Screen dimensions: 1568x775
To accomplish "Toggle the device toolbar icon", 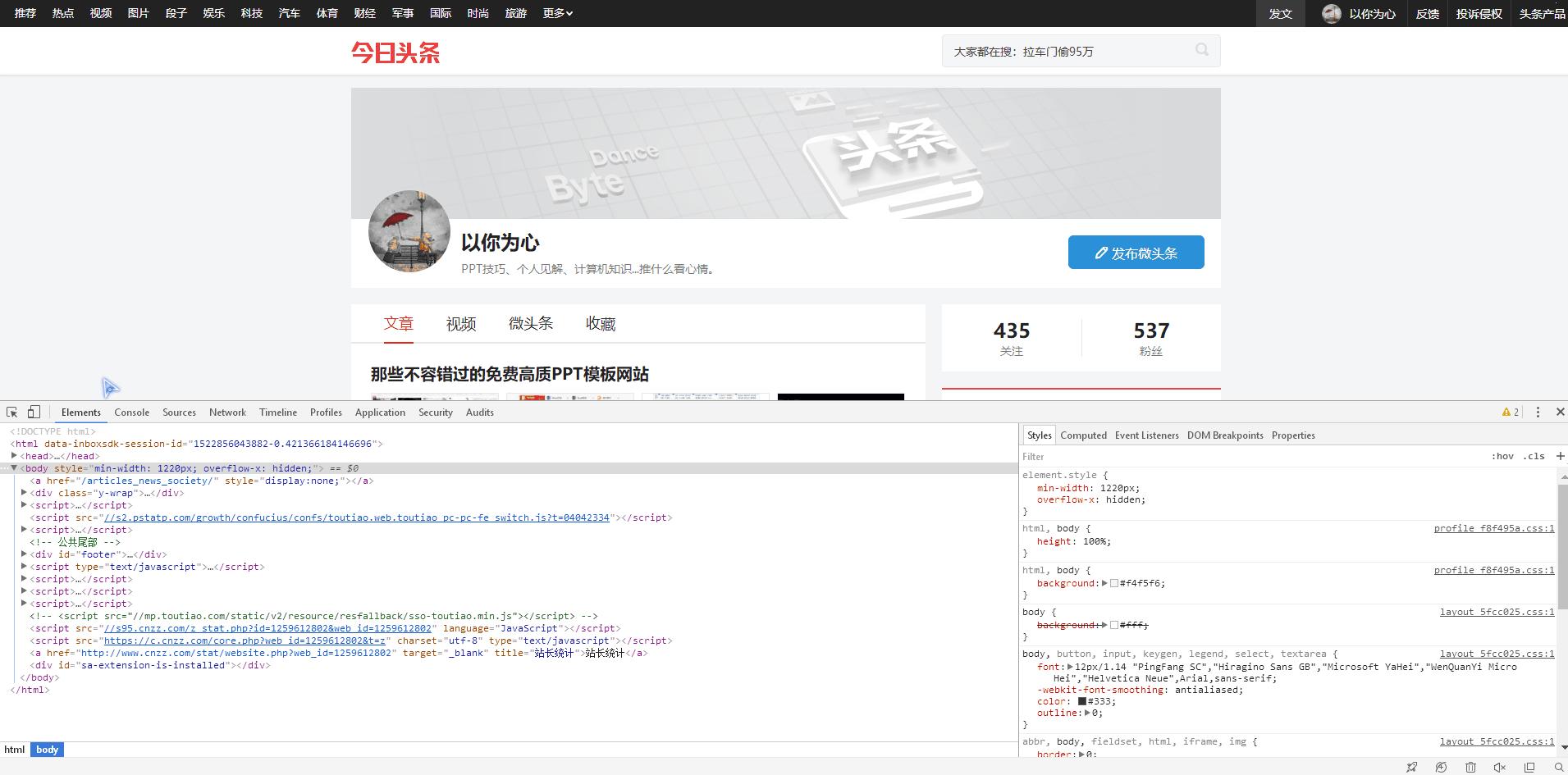I will (x=34, y=412).
